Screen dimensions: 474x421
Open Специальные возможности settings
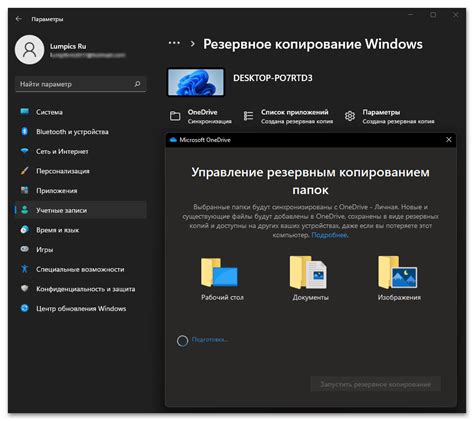pyautogui.click(x=81, y=269)
